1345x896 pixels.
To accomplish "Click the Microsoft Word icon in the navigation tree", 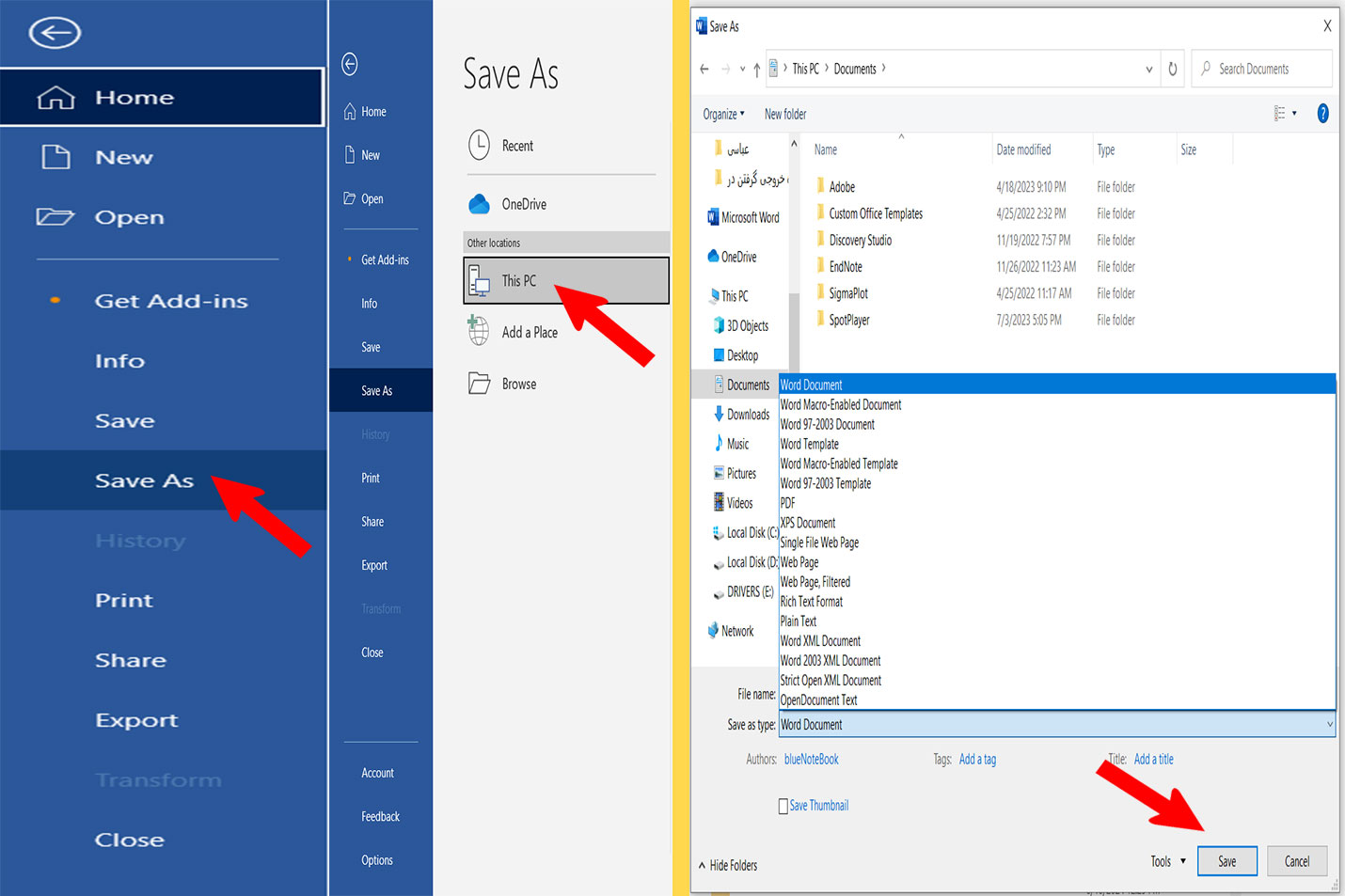I will click(x=713, y=217).
